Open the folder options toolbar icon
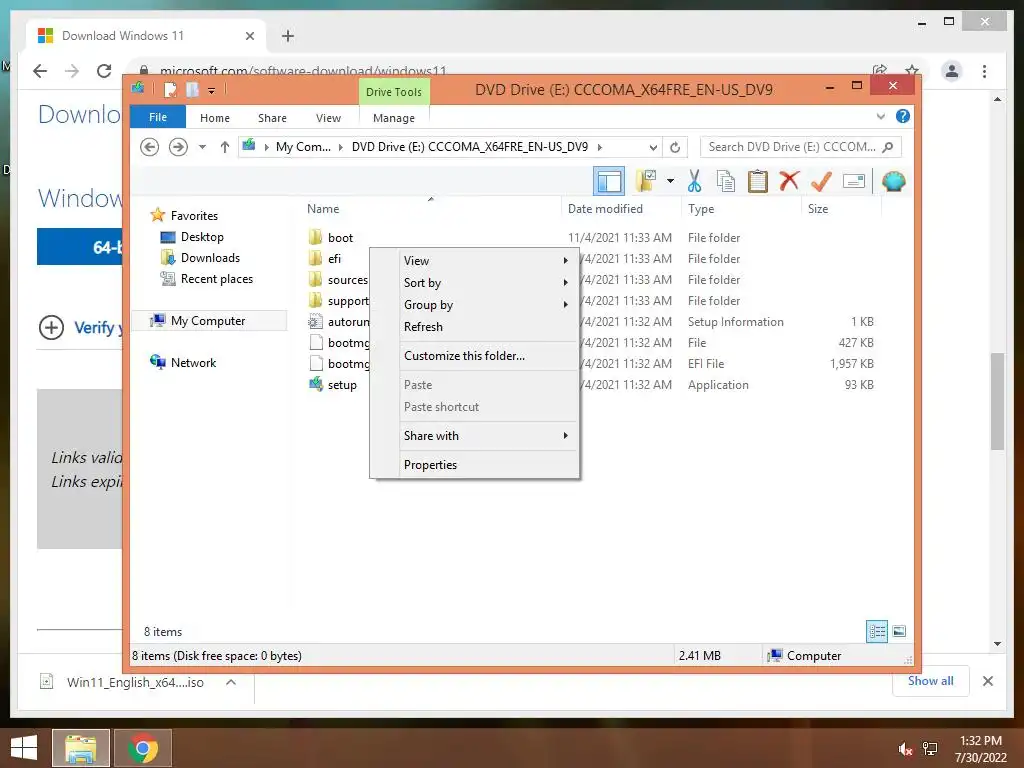The image size is (1024, 768). [x=646, y=181]
